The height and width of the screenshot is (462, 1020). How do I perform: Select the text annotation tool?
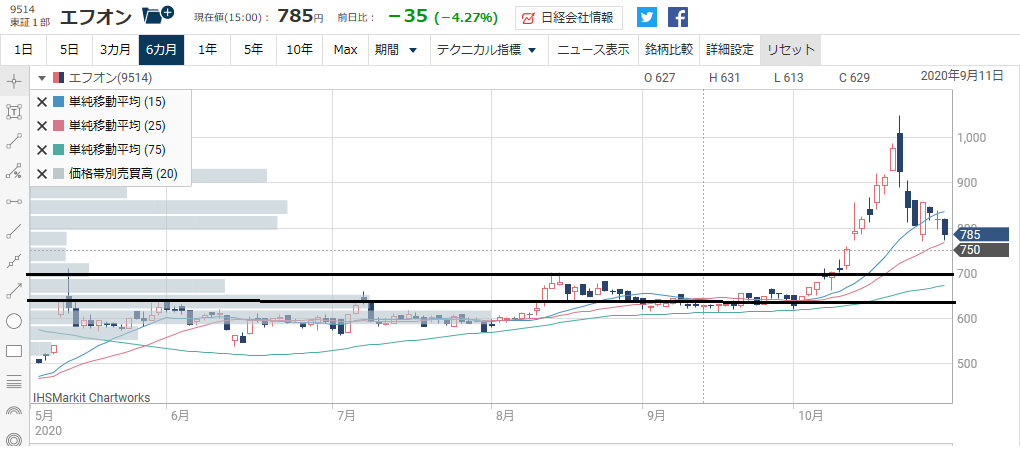coord(14,111)
